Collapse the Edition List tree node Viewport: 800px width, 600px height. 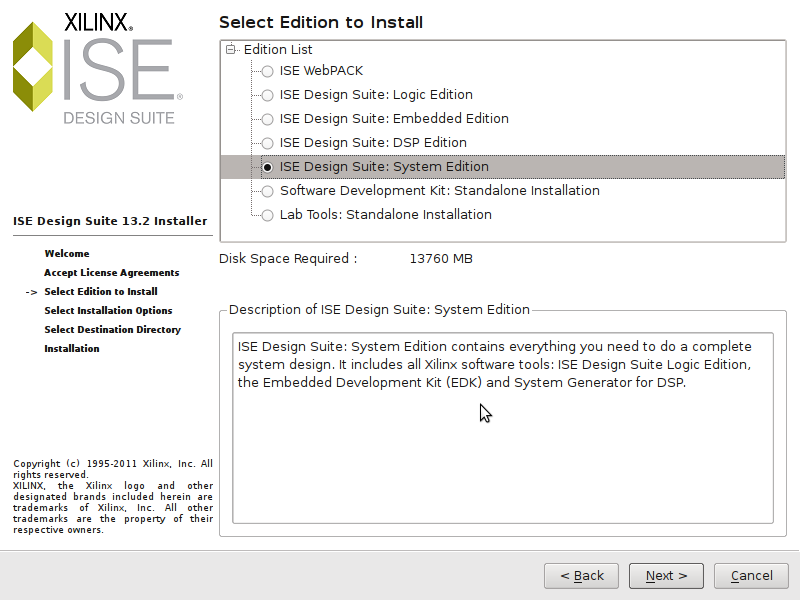tap(231, 49)
